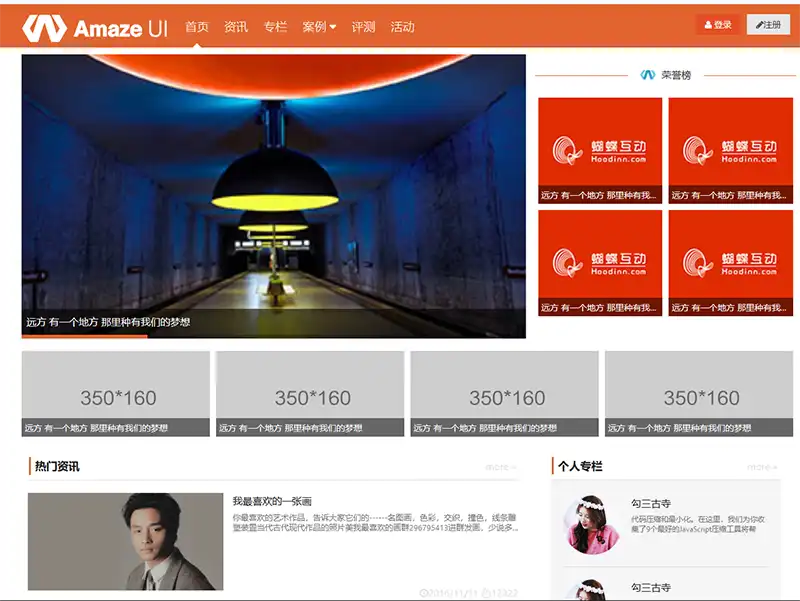The width and height of the screenshot is (800, 601).
Task: Expand 'more' link in 热门资讯 section
Action: [500, 467]
